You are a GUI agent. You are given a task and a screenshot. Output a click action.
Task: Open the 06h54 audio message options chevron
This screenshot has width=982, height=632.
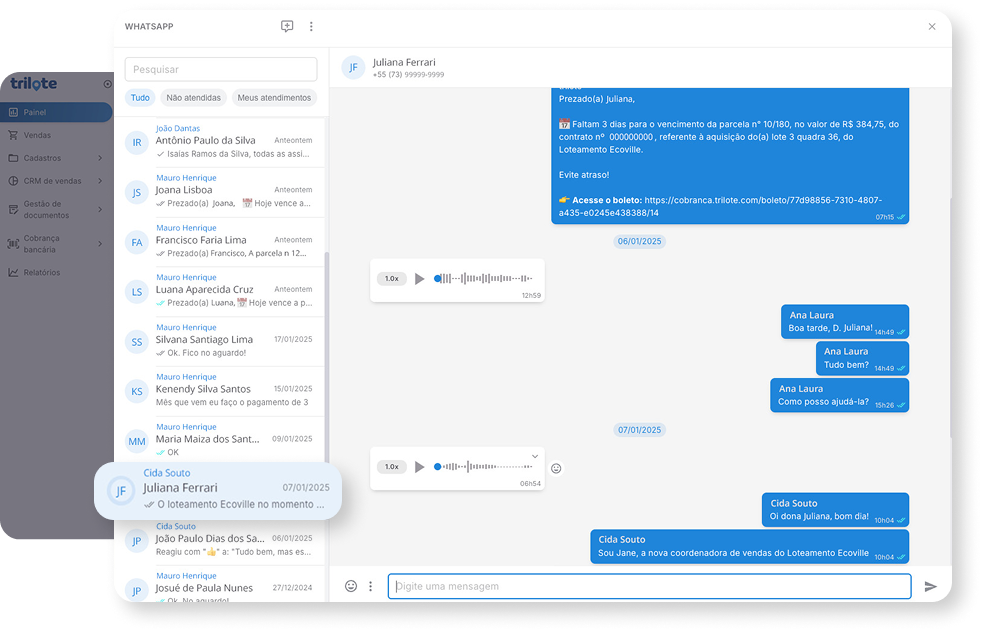click(x=535, y=456)
